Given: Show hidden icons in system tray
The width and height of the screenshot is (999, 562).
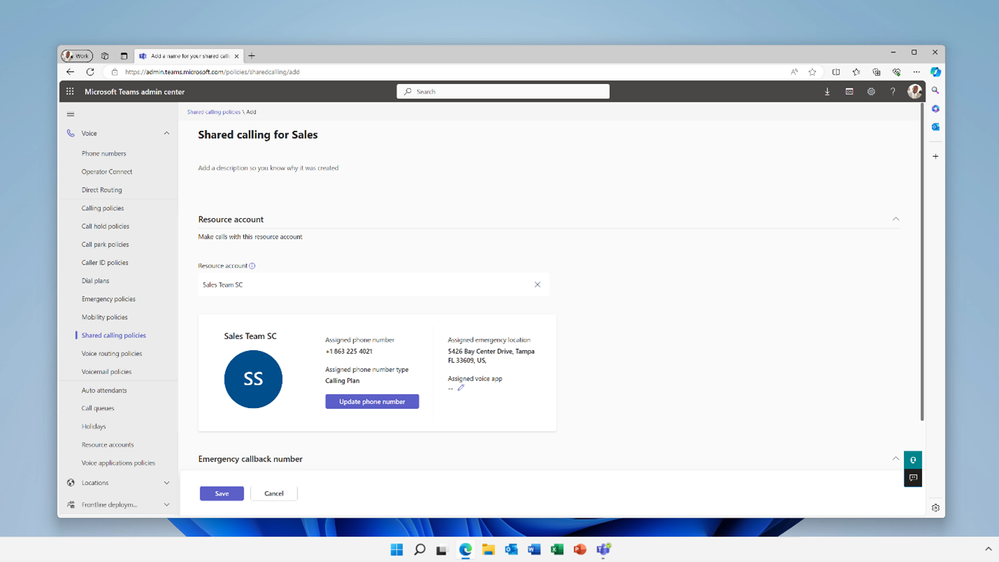Looking at the screenshot, I should tap(988, 549).
